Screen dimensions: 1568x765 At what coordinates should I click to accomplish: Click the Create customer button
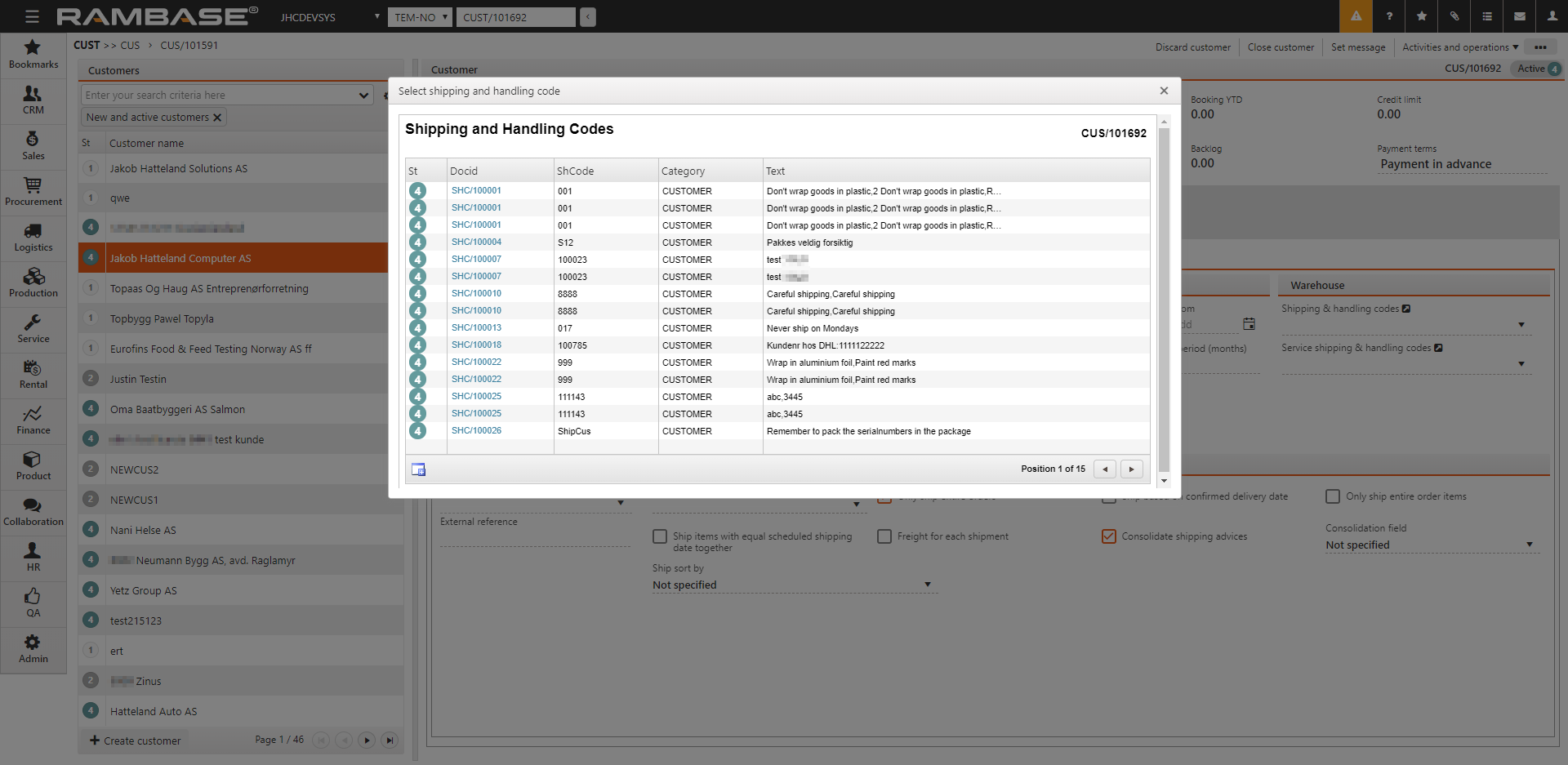point(136,741)
